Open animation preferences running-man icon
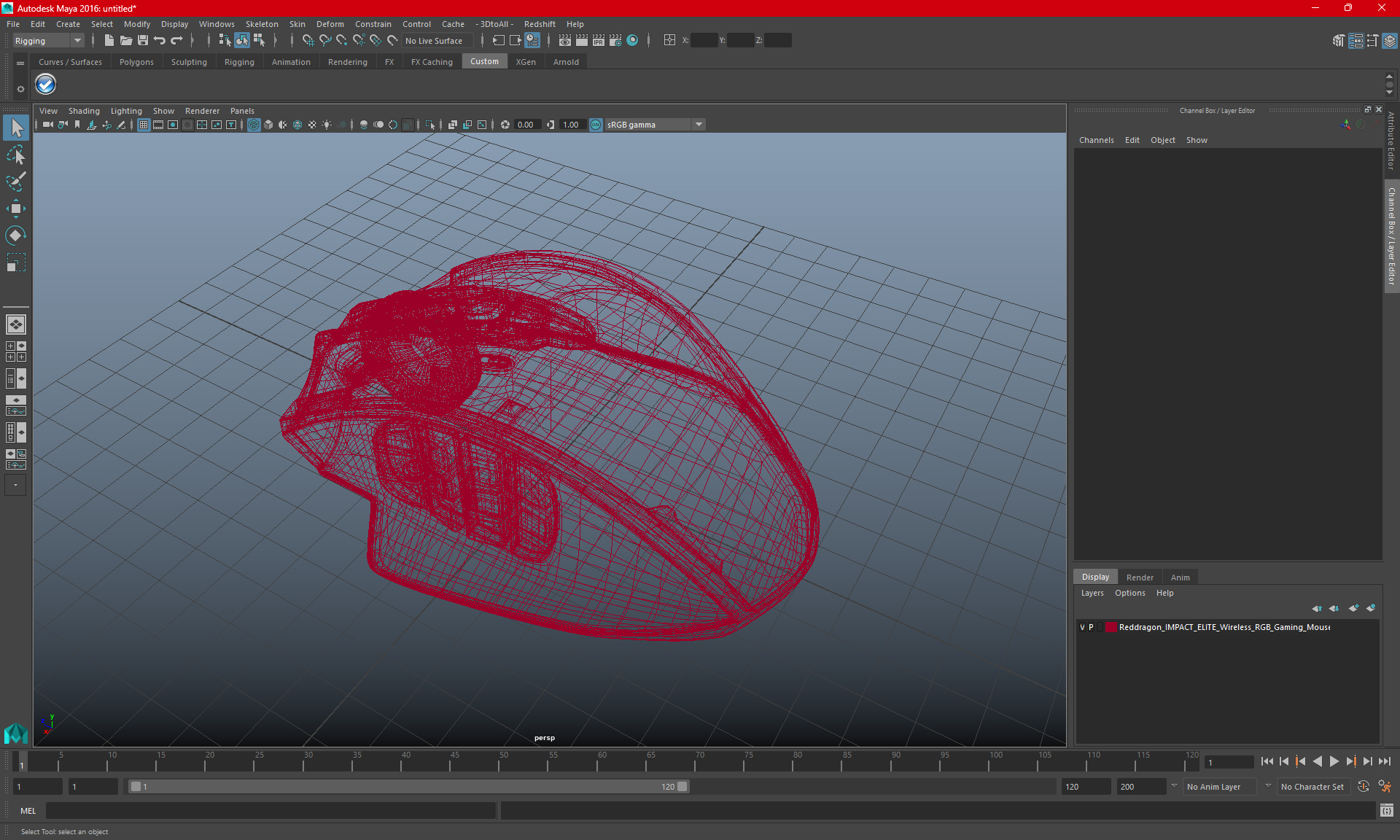 pyautogui.click(x=1385, y=787)
